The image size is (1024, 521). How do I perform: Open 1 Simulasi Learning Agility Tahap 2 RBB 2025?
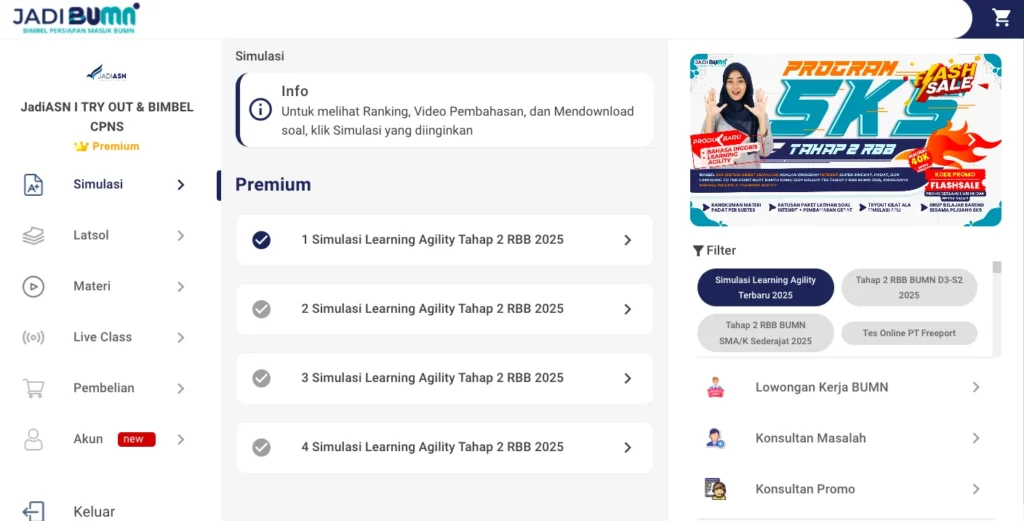point(444,240)
